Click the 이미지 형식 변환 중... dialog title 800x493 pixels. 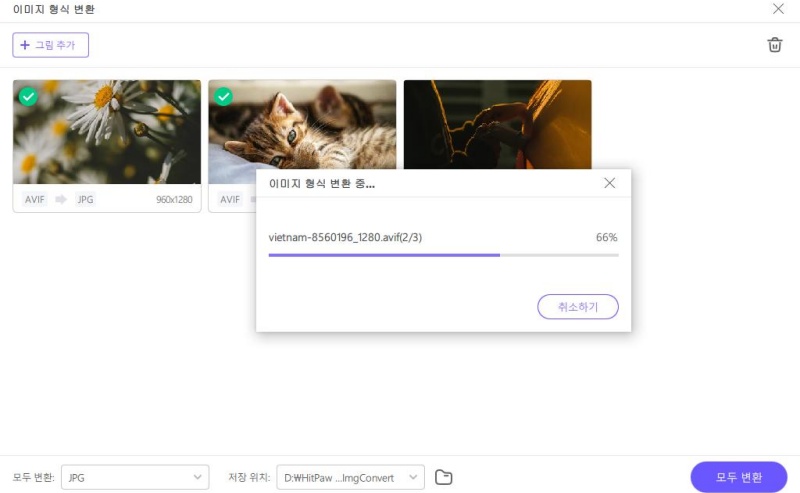322,184
